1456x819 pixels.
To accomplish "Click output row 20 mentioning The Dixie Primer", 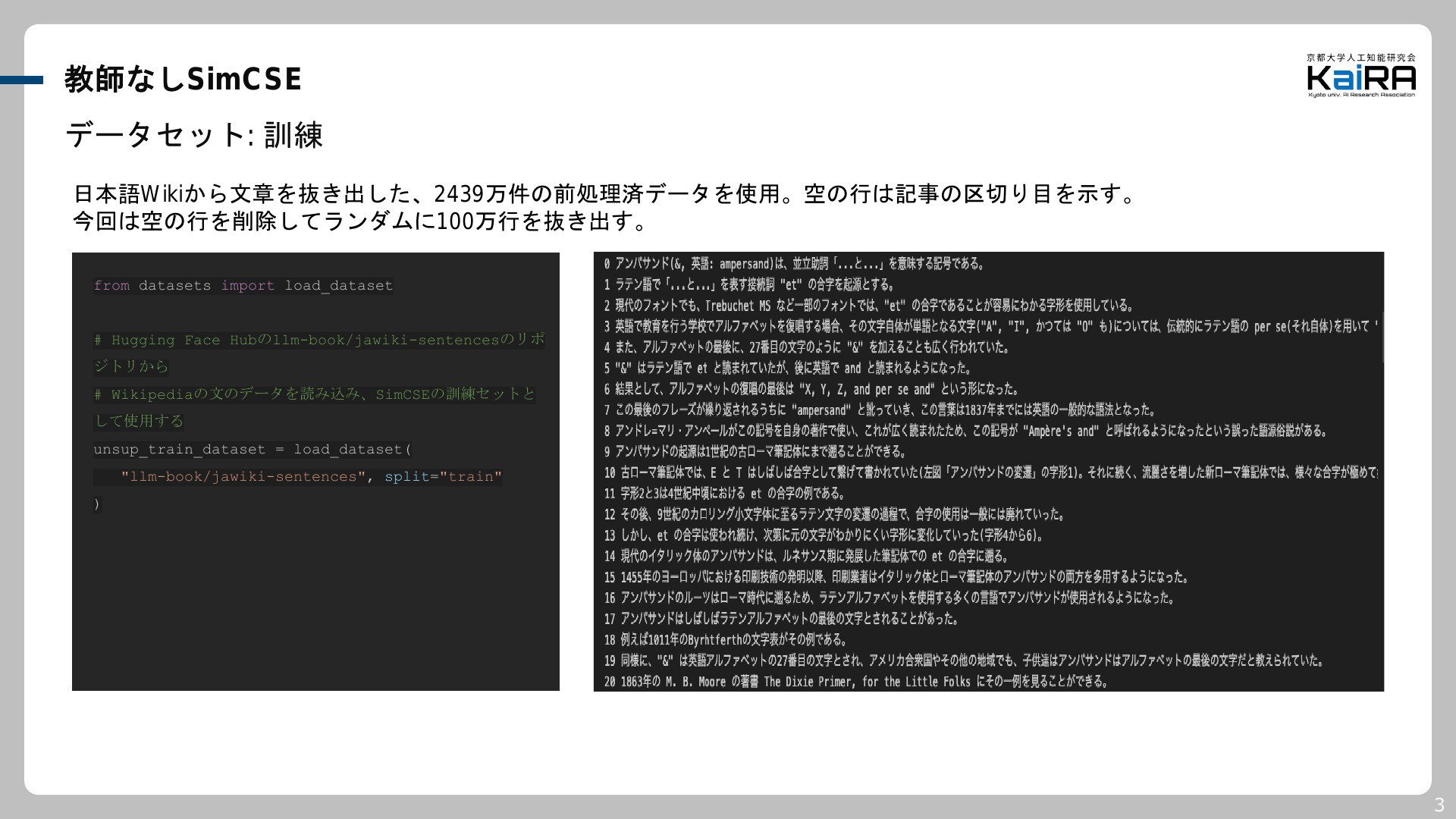I will coord(857,682).
